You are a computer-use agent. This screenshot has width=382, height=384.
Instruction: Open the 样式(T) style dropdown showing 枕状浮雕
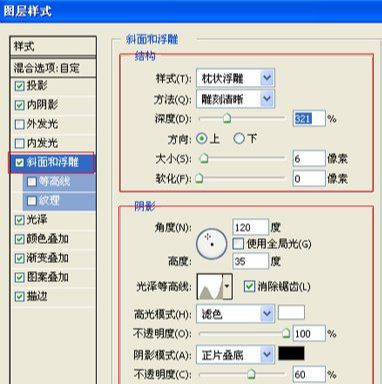click(x=235, y=79)
